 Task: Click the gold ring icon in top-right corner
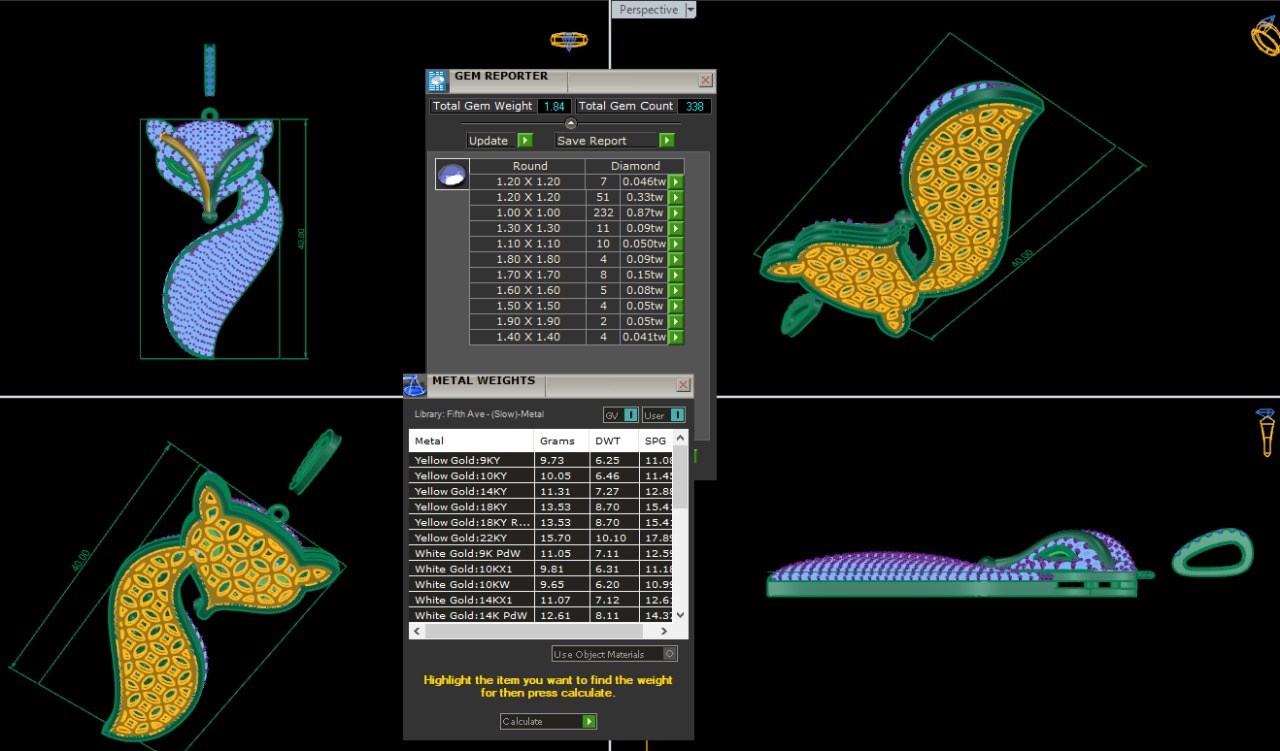[1266, 36]
